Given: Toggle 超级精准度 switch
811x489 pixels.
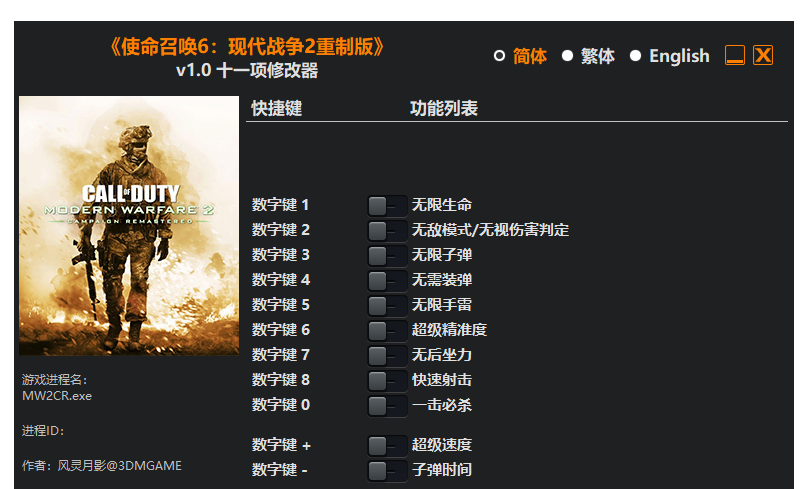Looking at the screenshot, I should click(387, 330).
